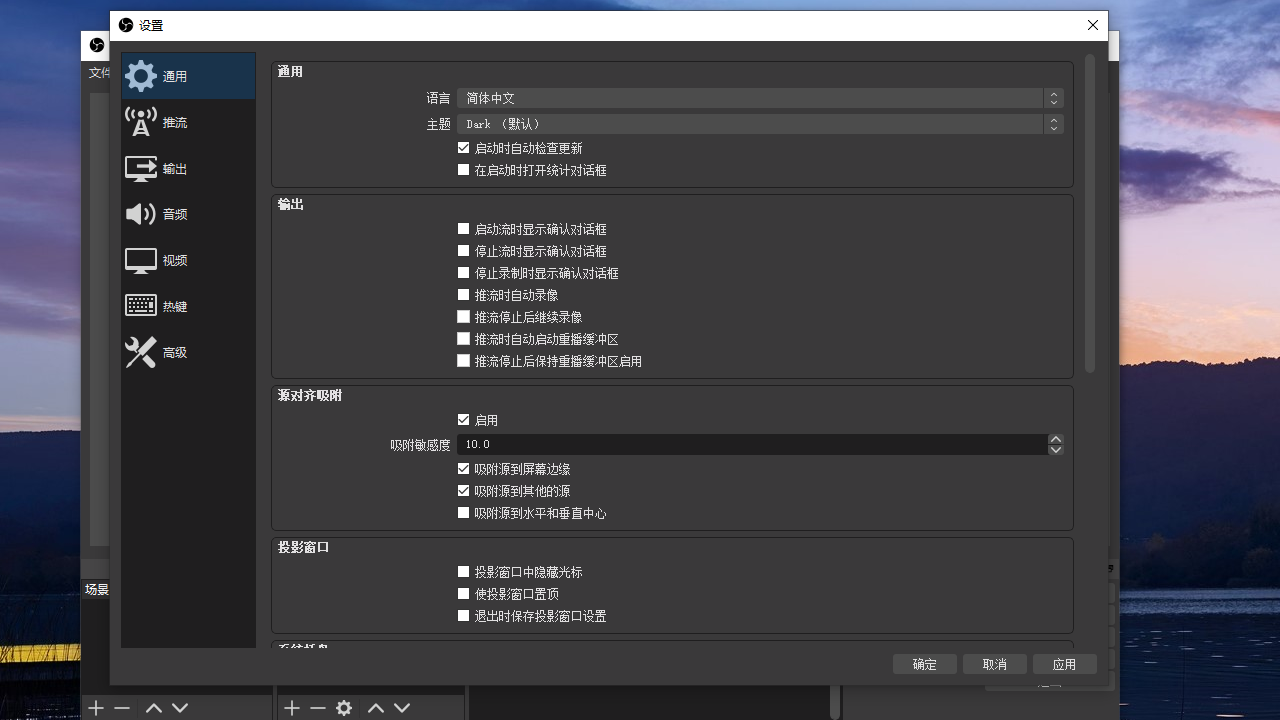The image size is (1280, 720).
Task: Move source down with the last bottom arrow
Action: click(x=402, y=708)
